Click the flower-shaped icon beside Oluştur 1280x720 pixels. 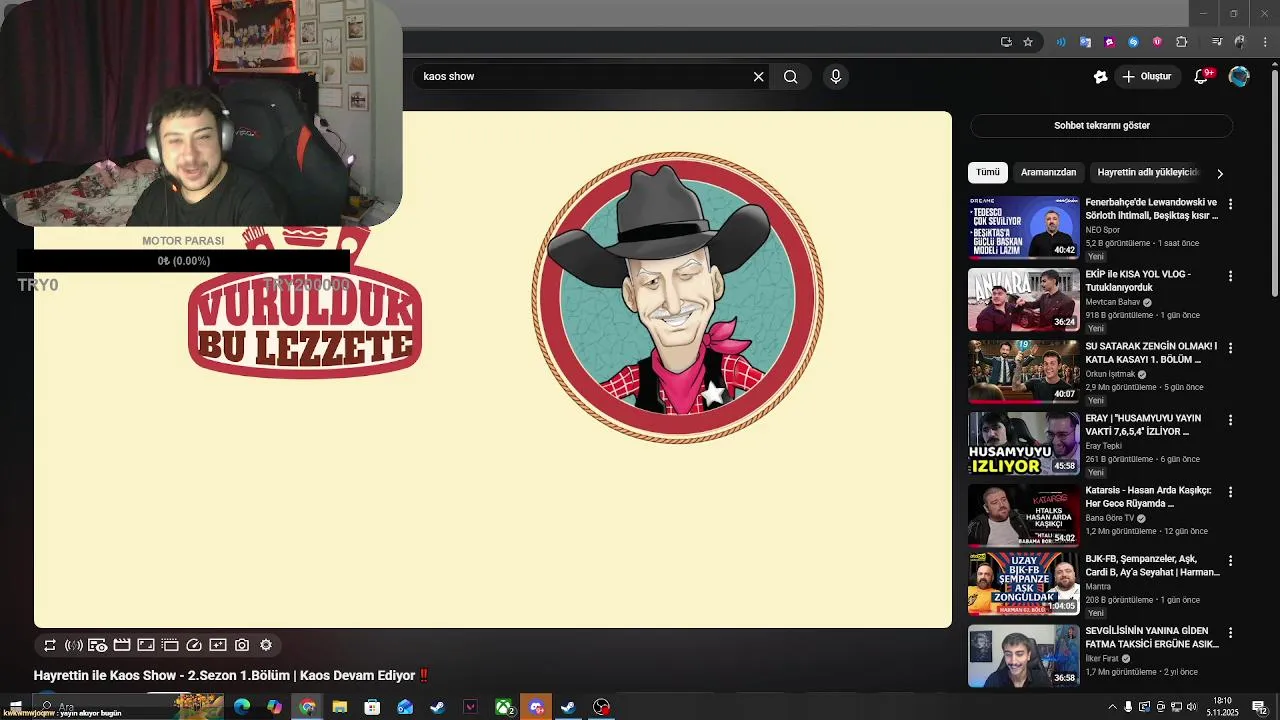point(1100,76)
